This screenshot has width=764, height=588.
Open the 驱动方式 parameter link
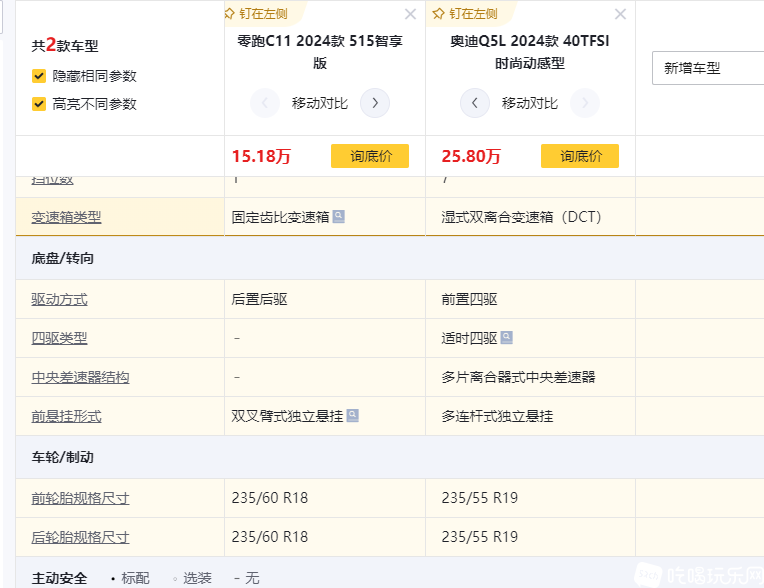(x=59, y=299)
